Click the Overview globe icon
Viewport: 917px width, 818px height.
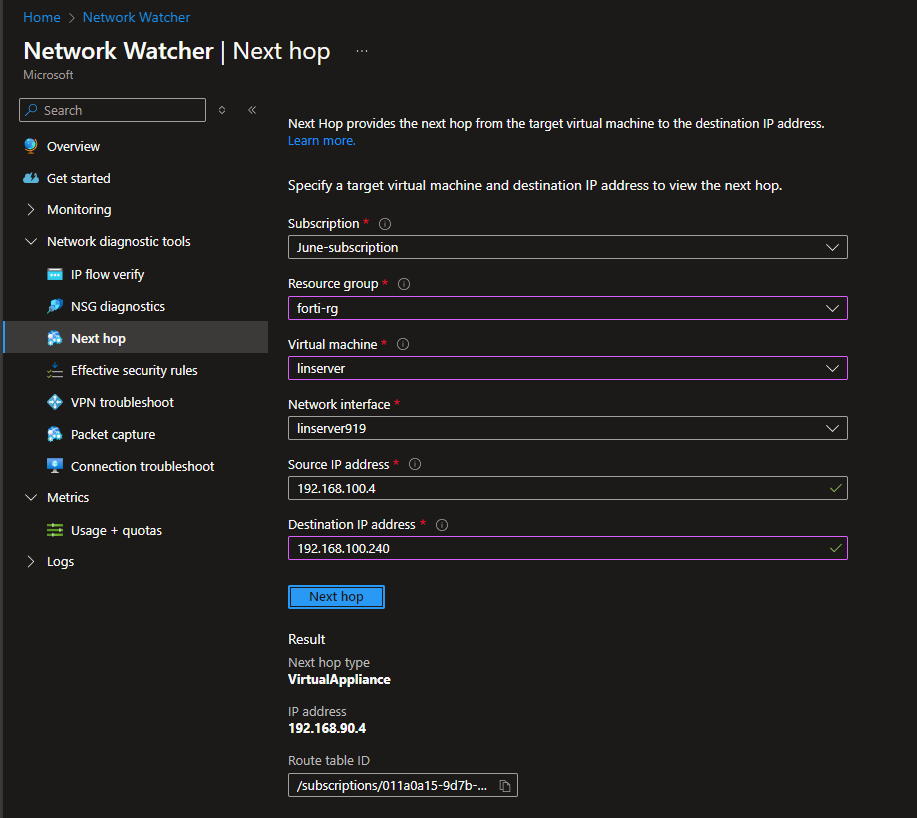(x=31, y=146)
